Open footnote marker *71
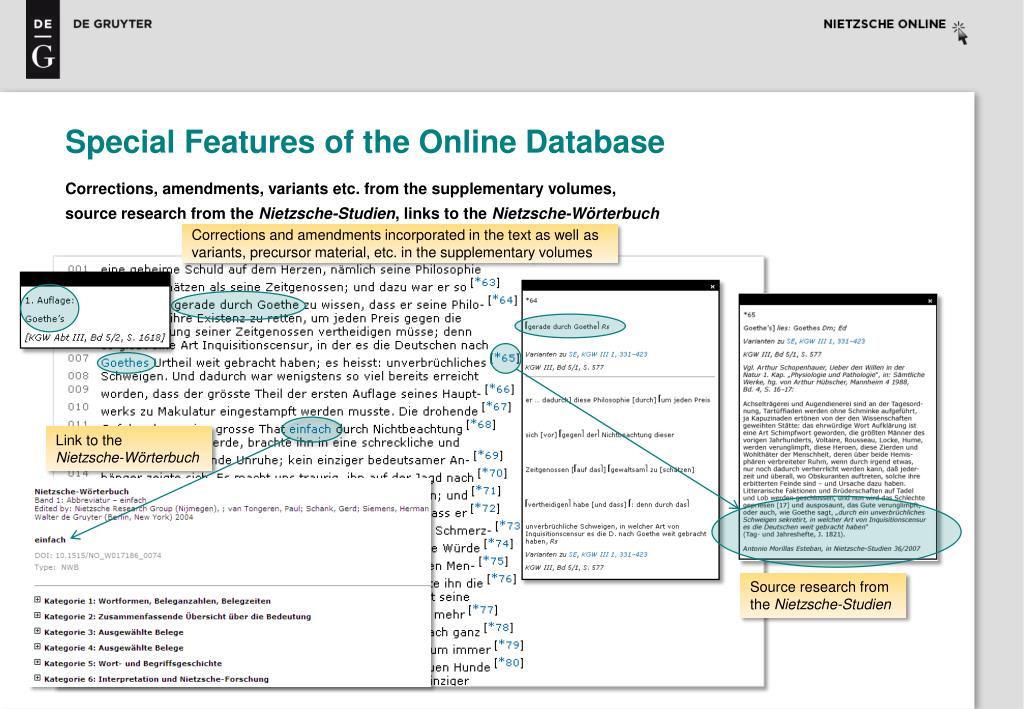The height and width of the screenshot is (709, 1024). tap(485, 490)
